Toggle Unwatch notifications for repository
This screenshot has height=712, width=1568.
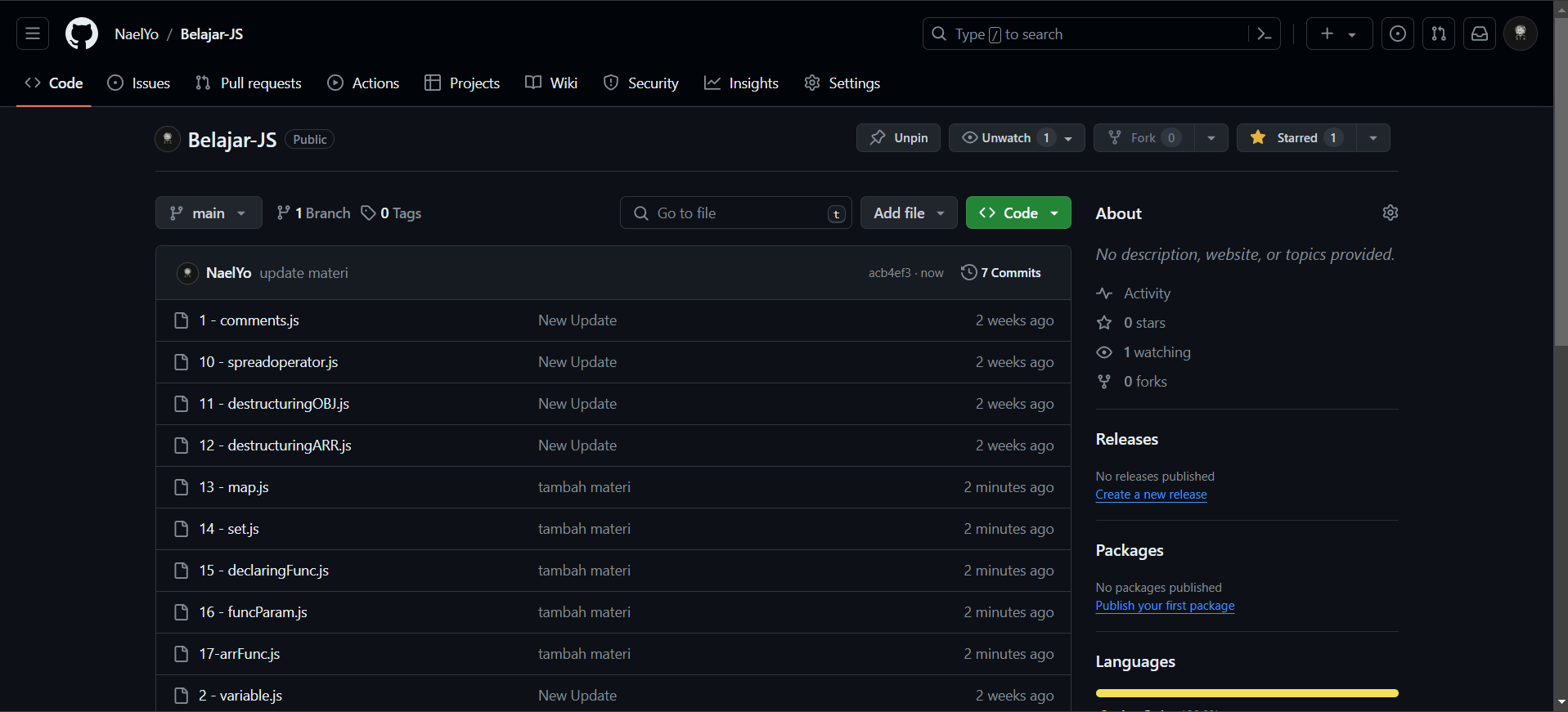pyautogui.click(x=1006, y=137)
